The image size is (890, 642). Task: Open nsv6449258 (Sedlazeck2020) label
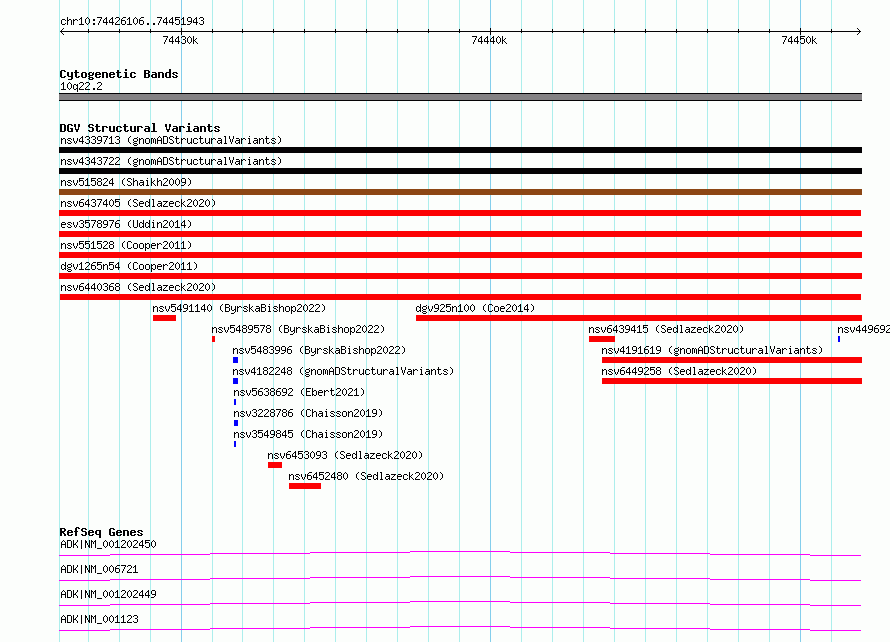click(679, 371)
